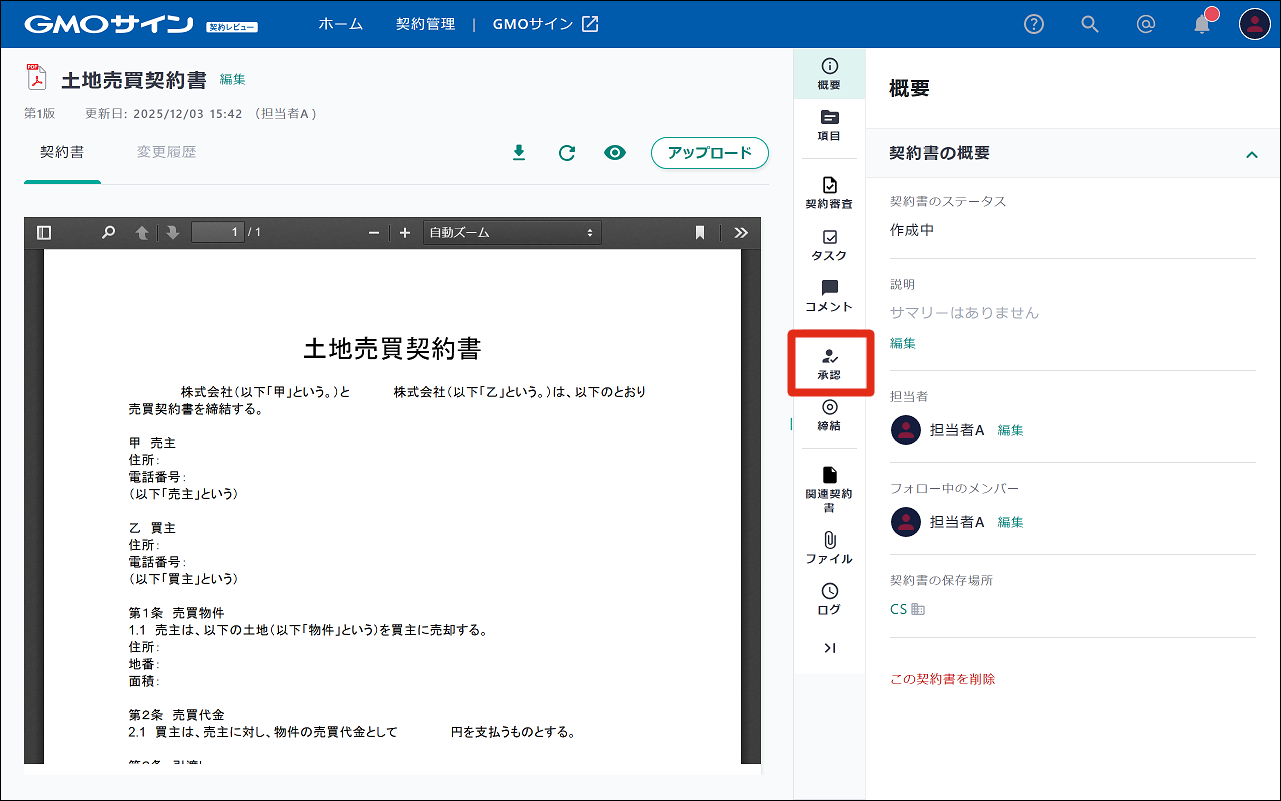The width and height of the screenshot is (1281, 801).
Task: Collapse the 契約書の概要 section
Action: pos(1250,154)
